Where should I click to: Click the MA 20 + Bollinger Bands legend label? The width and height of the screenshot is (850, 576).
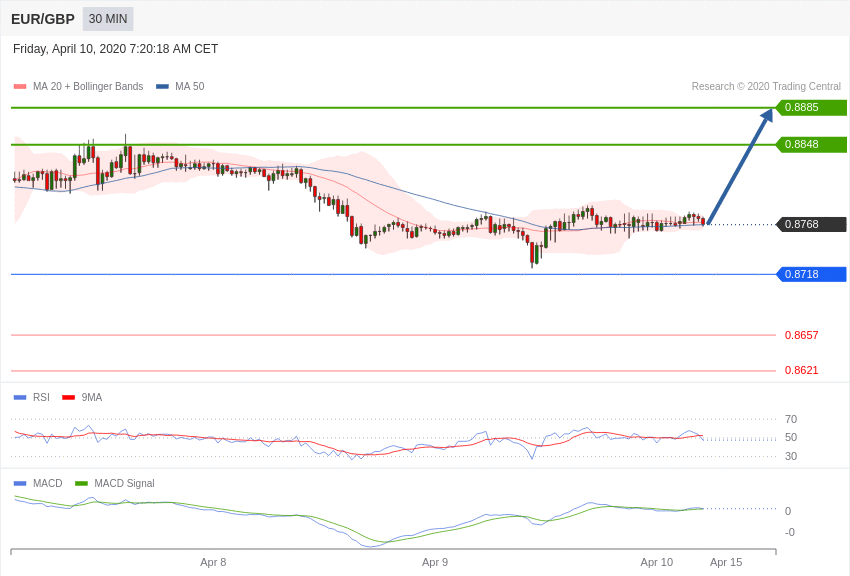88,86
